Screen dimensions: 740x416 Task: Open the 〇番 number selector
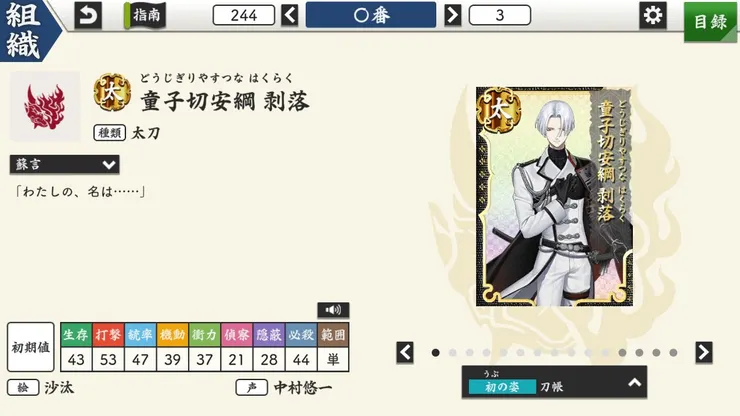click(371, 15)
